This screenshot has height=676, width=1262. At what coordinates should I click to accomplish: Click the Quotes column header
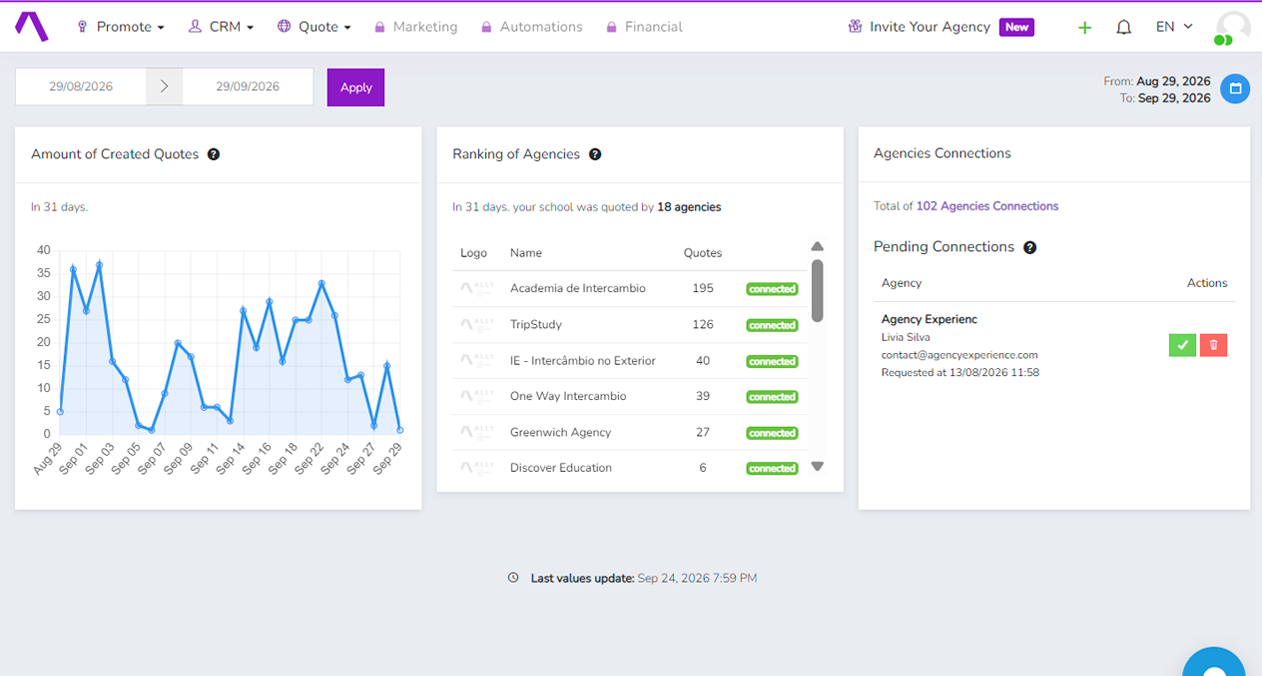pos(702,253)
